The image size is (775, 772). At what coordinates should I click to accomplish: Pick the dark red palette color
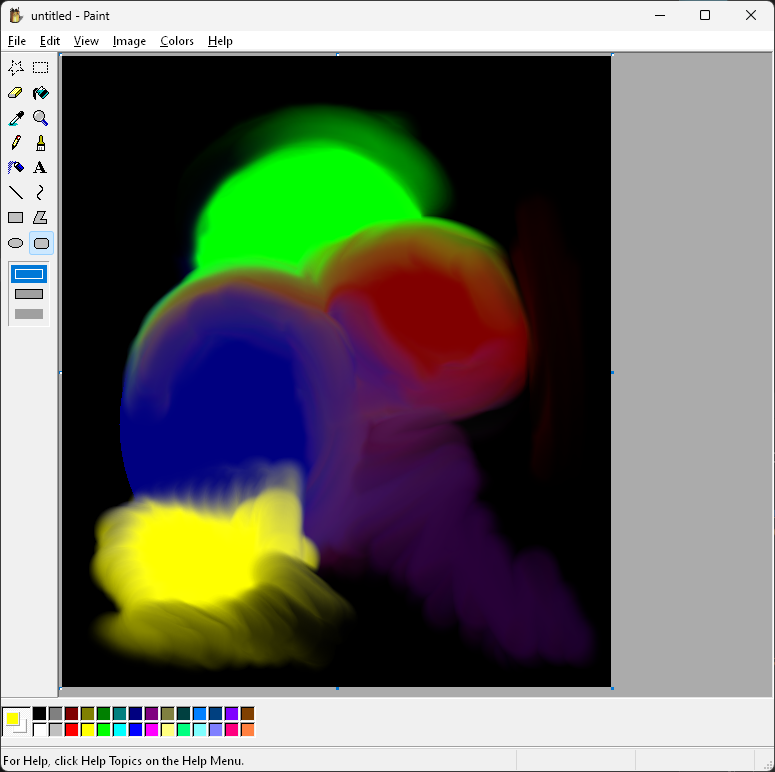72,713
